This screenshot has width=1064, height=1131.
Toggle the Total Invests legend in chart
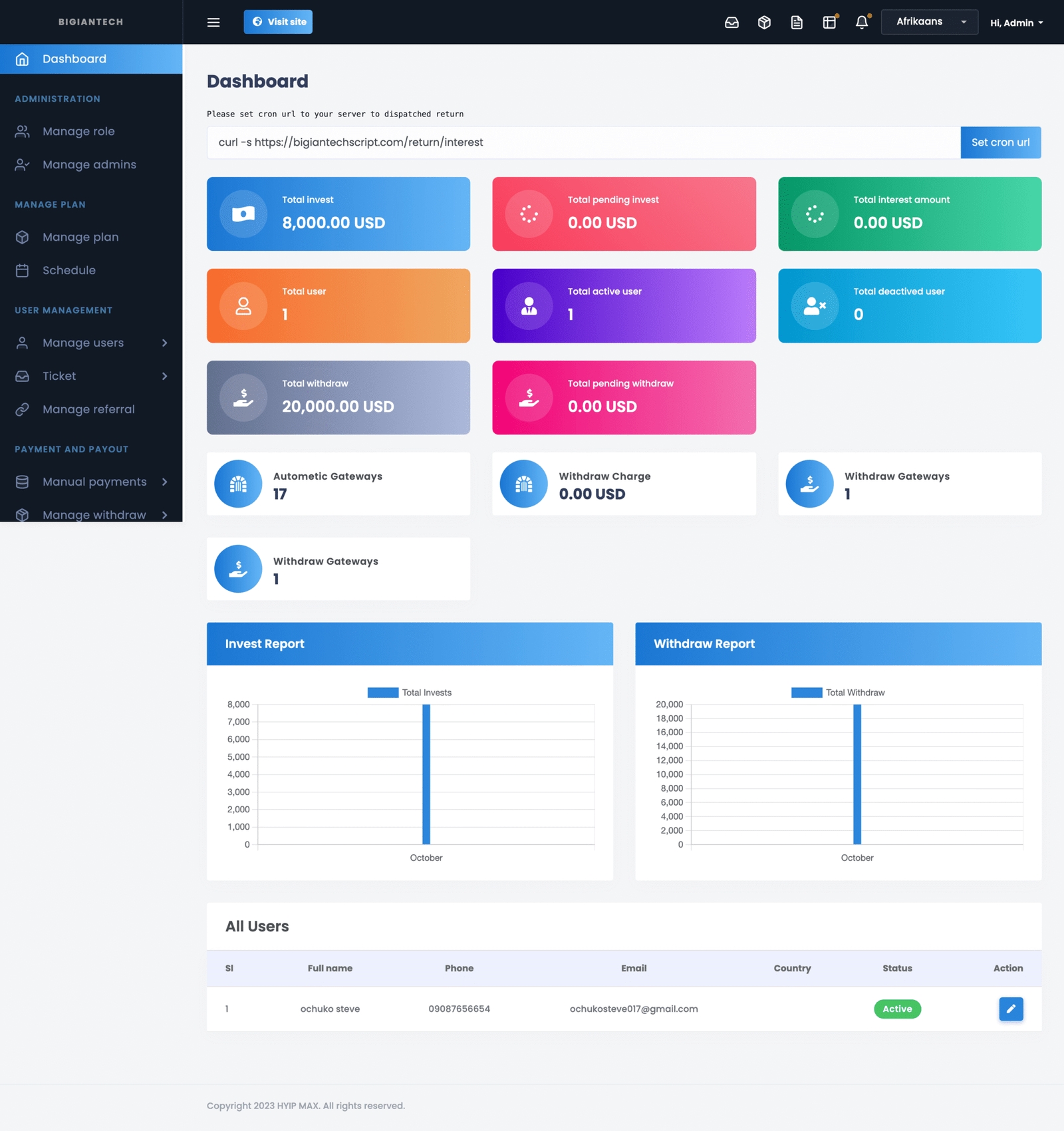pyautogui.click(x=410, y=693)
